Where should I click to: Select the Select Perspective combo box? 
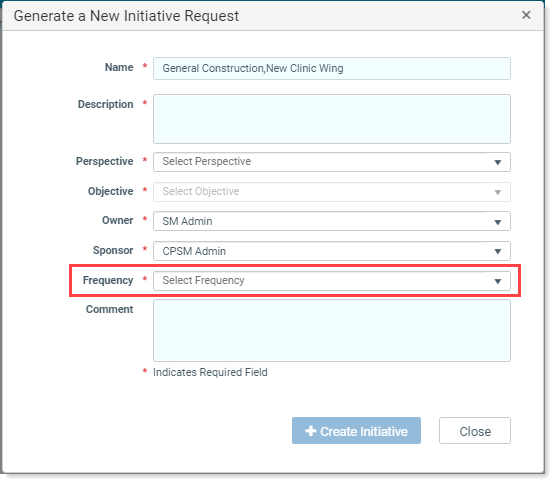click(332, 162)
